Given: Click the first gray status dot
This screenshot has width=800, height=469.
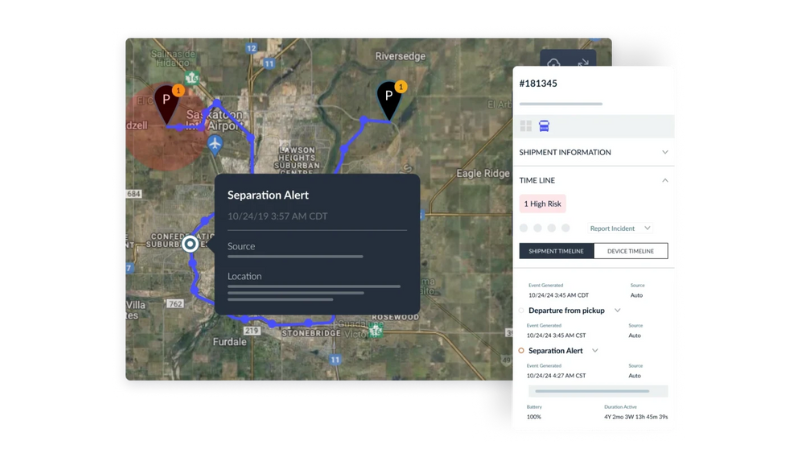Looking at the screenshot, I should coord(525,228).
